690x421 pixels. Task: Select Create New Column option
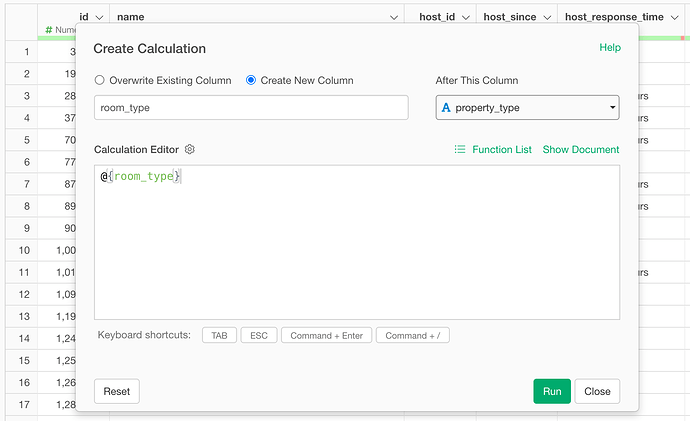[x=252, y=80]
